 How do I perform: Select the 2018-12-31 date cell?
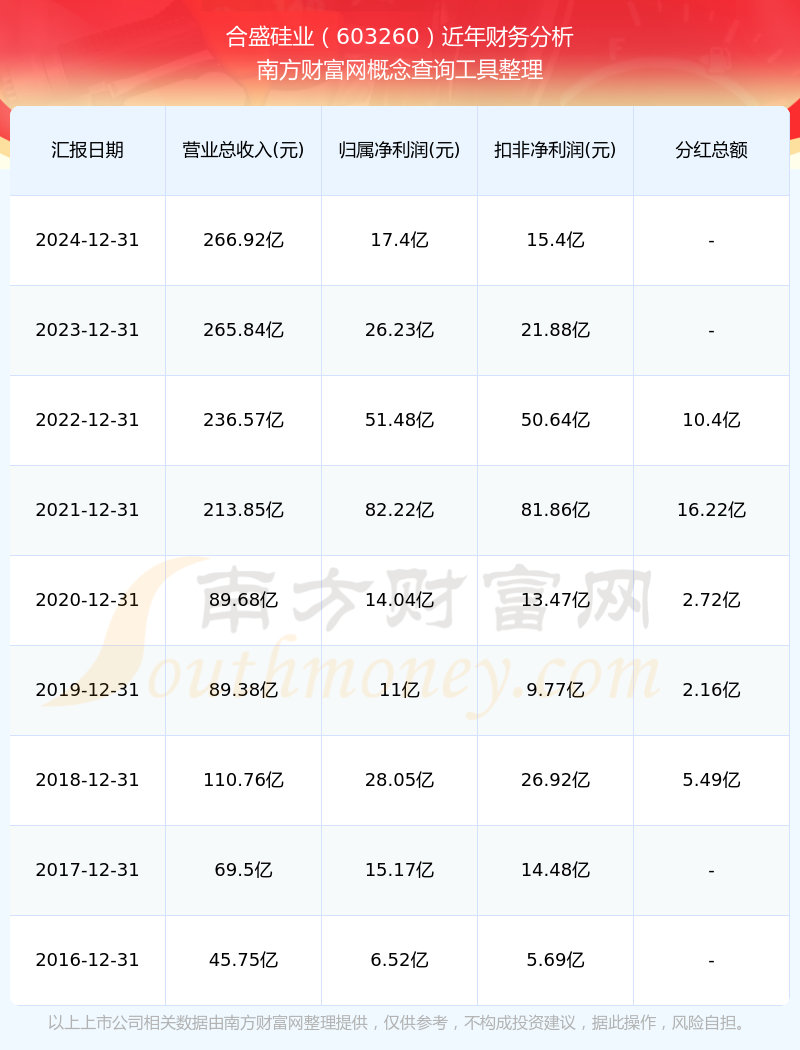pyautogui.click(x=88, y=780)
